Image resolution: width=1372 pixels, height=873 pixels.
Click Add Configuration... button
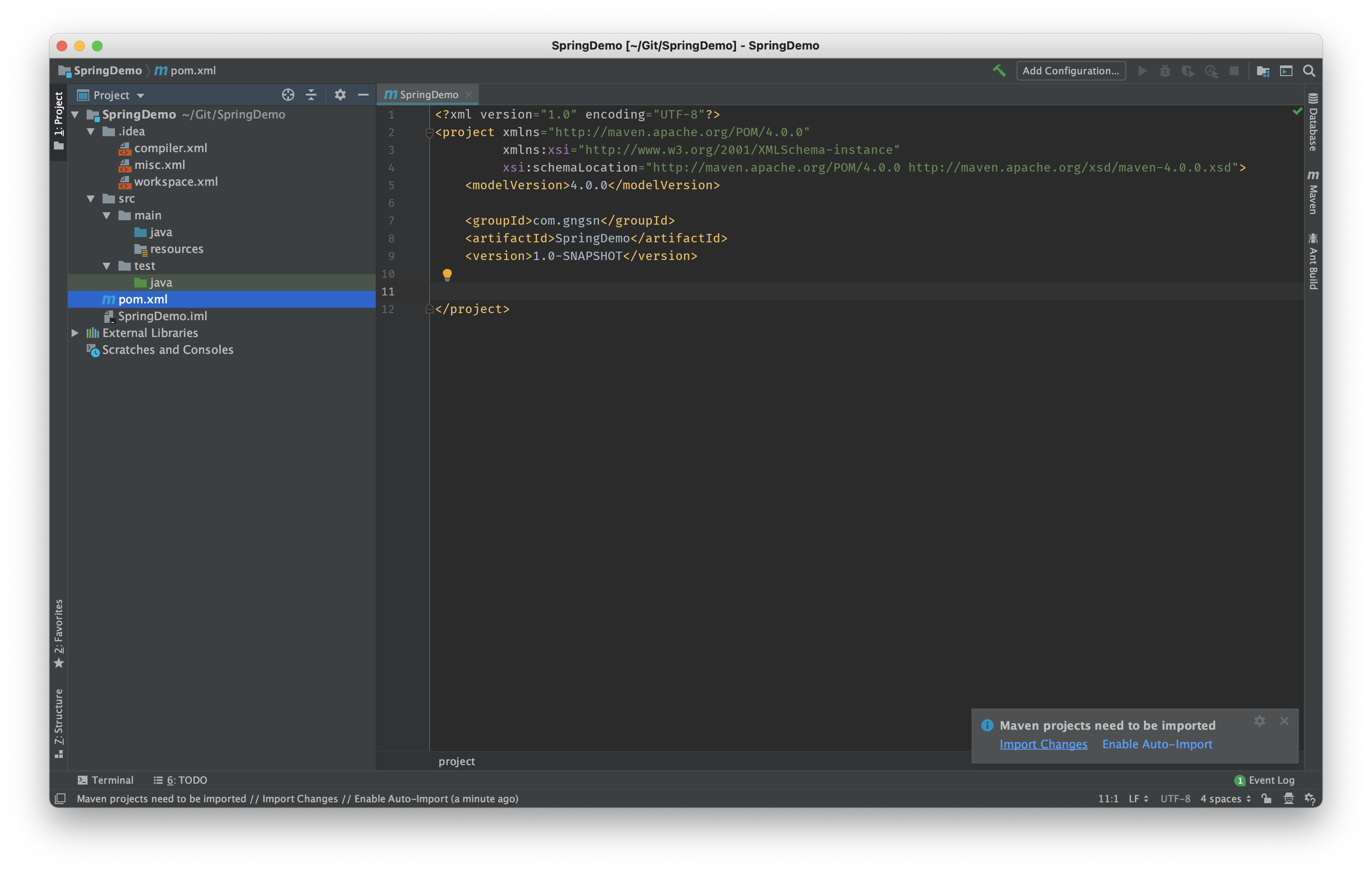(x=1070, y=71)
